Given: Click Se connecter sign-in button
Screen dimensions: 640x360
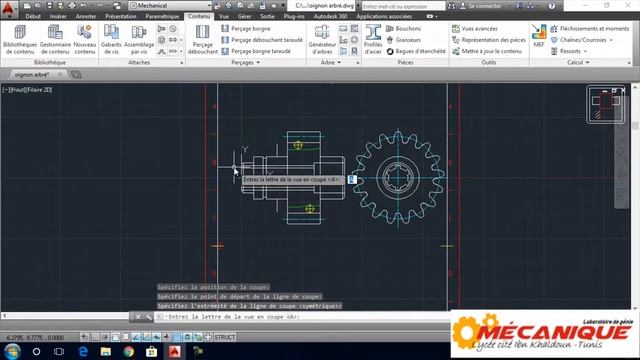Looking at the screenshot, I should pos(480,6).
